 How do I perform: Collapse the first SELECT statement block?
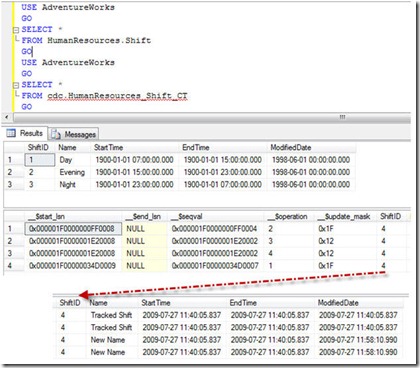tap(16, 30)
